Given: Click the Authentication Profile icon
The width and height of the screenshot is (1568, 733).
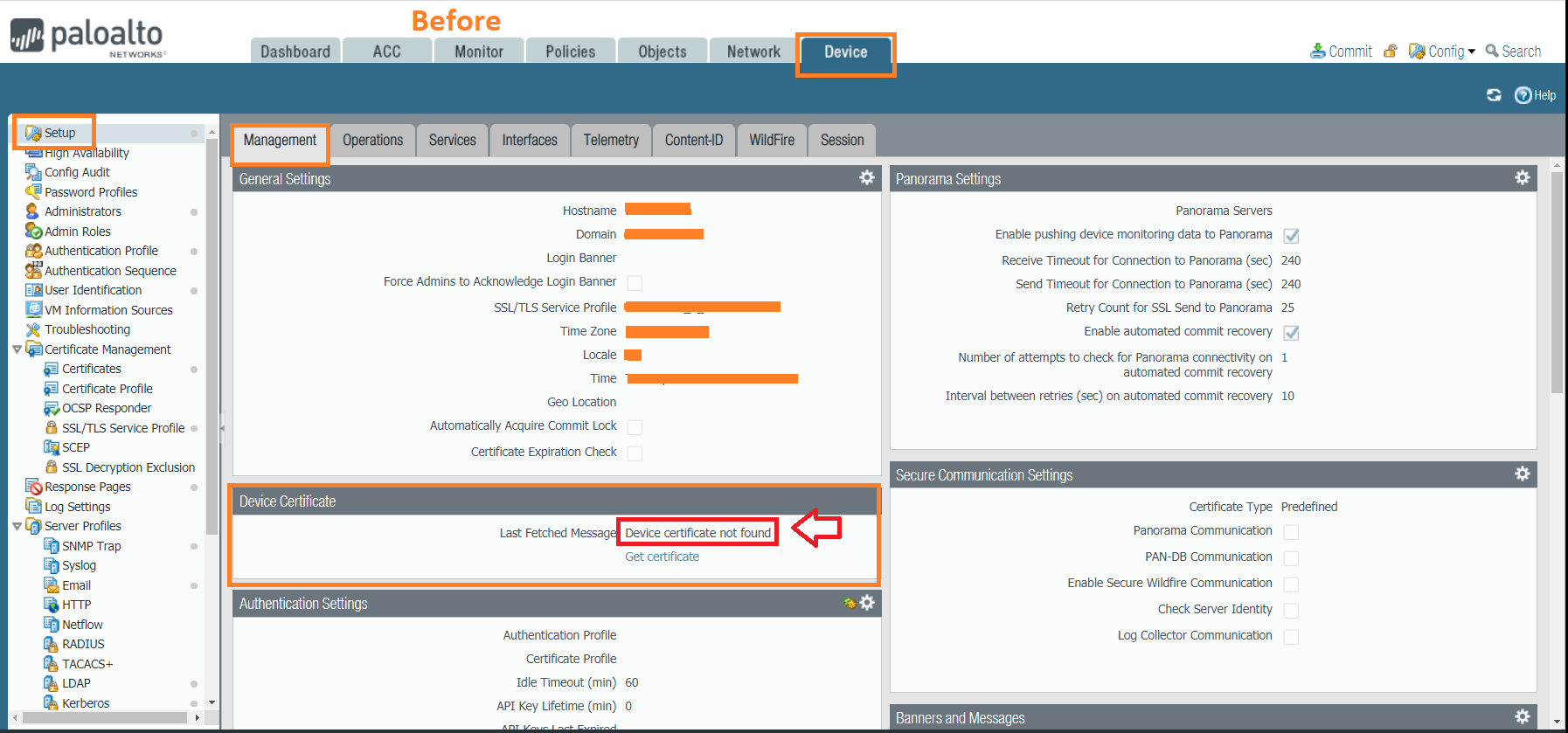Looking at the screenshot, I should tap(33, 251).
